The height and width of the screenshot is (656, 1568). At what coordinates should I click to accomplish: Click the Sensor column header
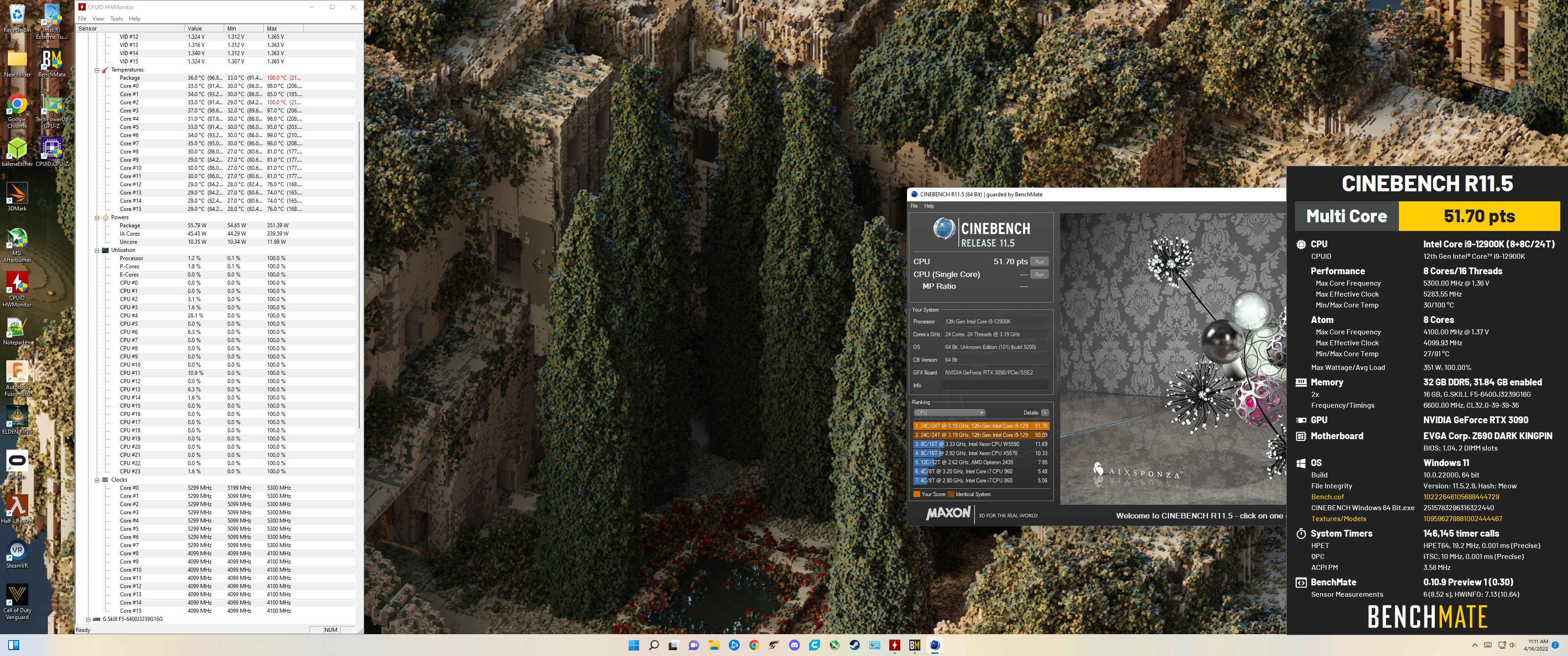pyautogui.click(x=129, y=29)
